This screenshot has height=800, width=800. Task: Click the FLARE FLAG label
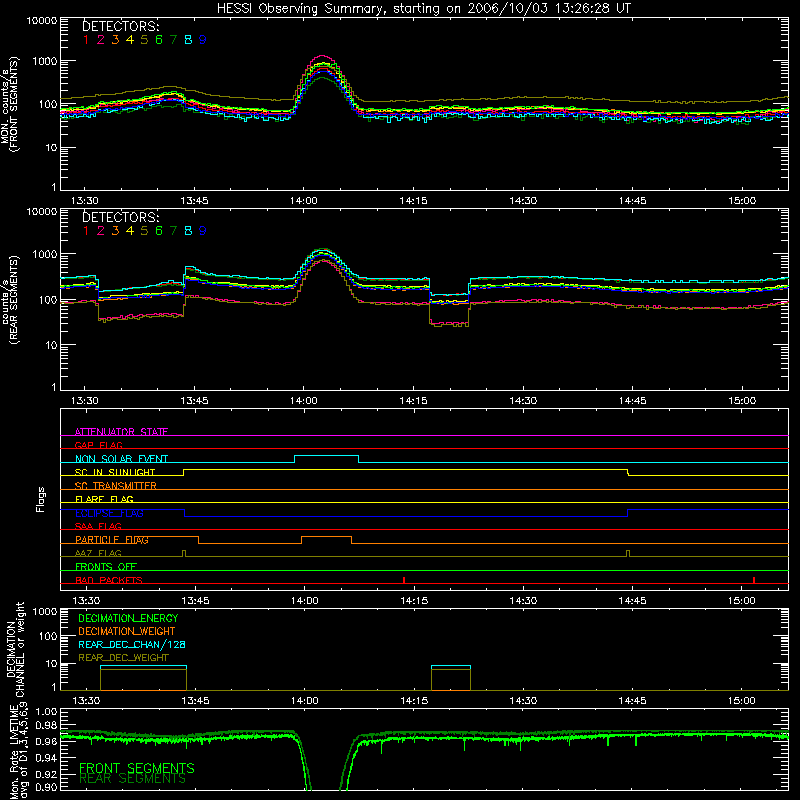[x=104, y=499]
